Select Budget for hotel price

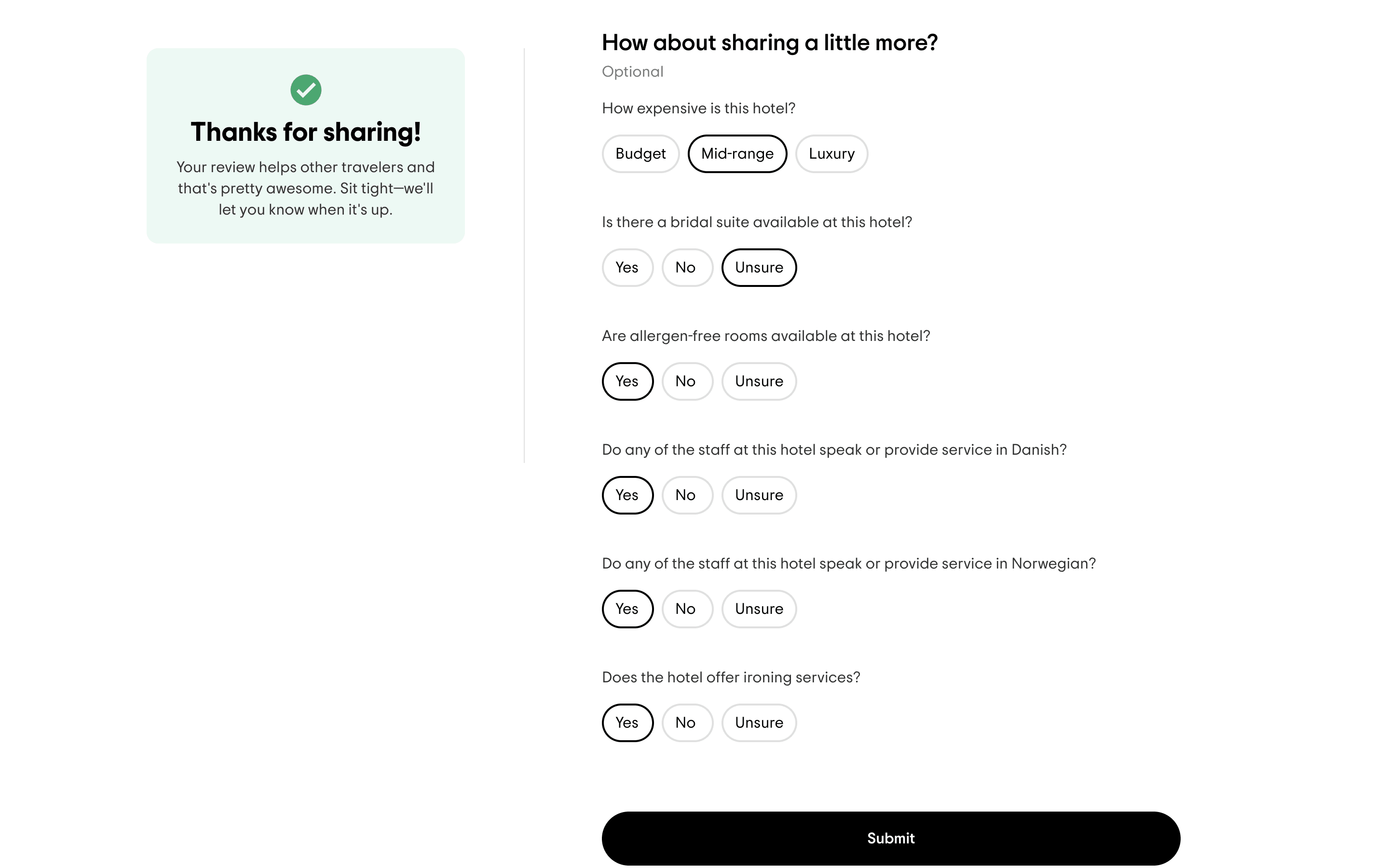coord(640,154)
